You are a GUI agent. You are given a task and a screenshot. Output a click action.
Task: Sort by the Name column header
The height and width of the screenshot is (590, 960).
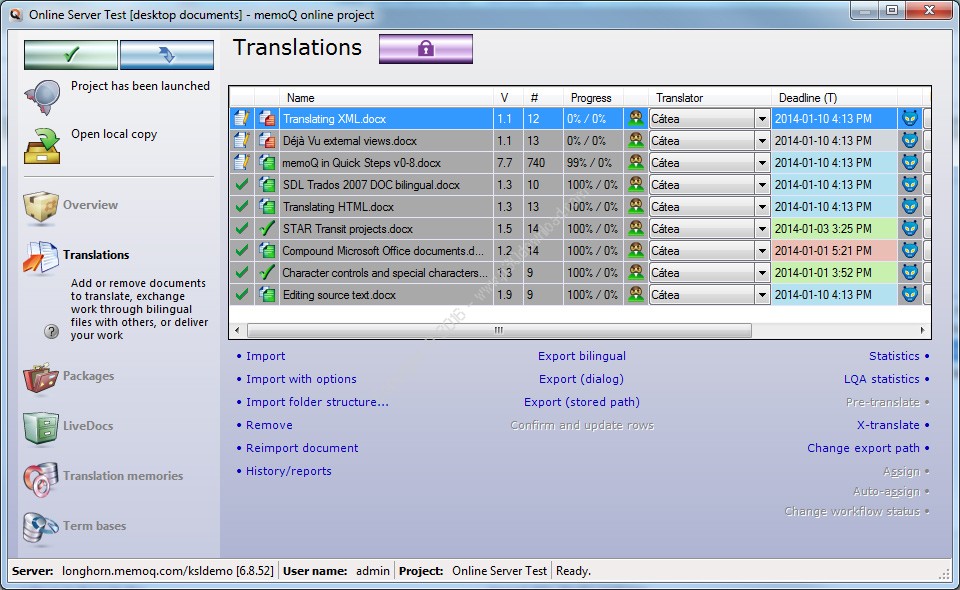[386, 98]
